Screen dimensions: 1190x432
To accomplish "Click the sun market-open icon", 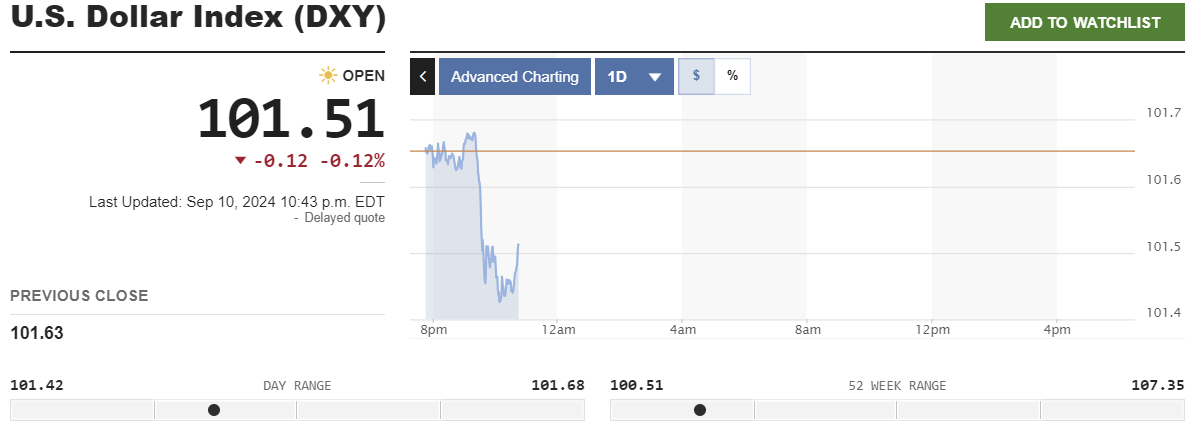I will [328, 76].
